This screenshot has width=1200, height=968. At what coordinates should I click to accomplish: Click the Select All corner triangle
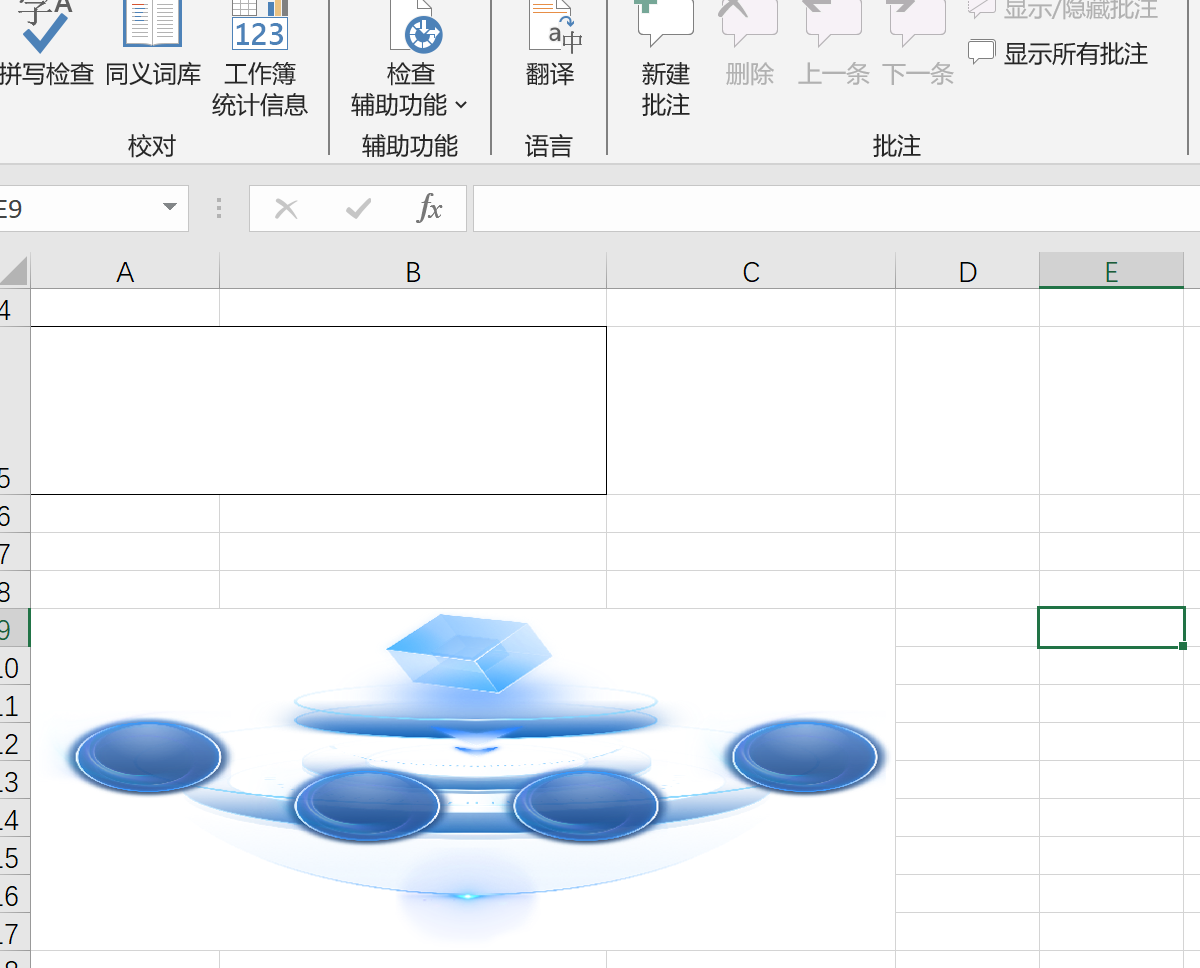[15, 272]
